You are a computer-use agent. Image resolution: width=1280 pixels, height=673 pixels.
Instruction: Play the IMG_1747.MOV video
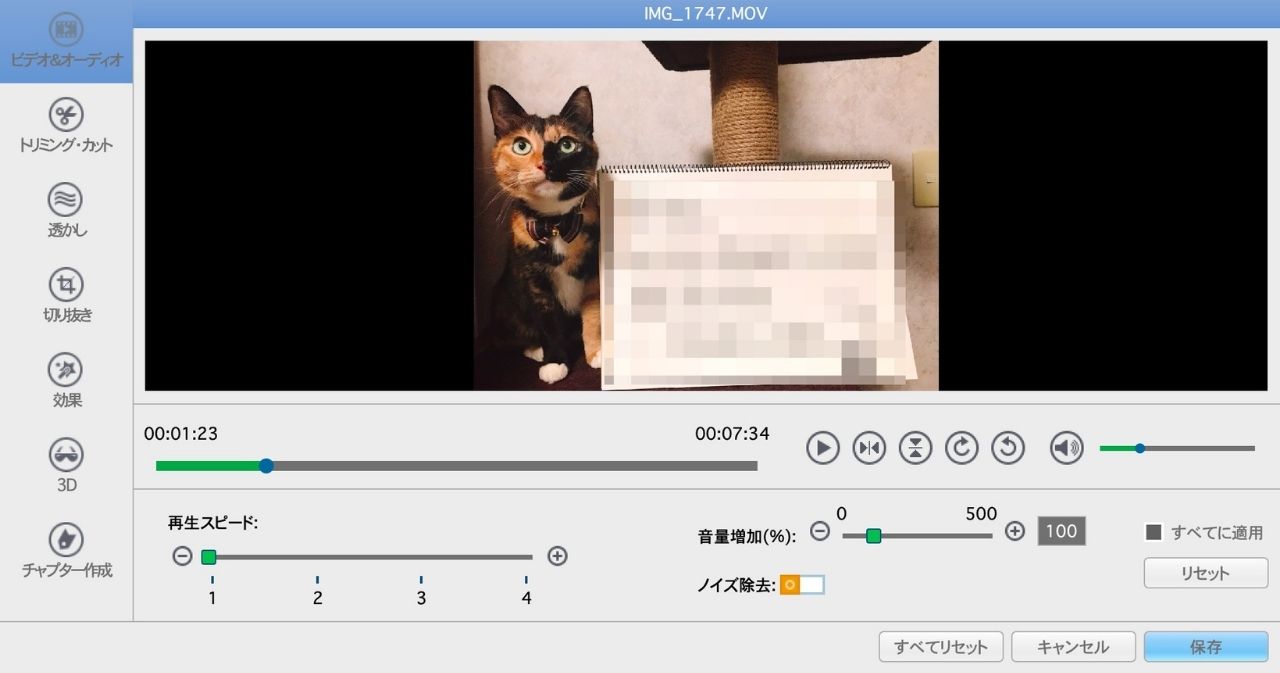[x=822, y=448]
